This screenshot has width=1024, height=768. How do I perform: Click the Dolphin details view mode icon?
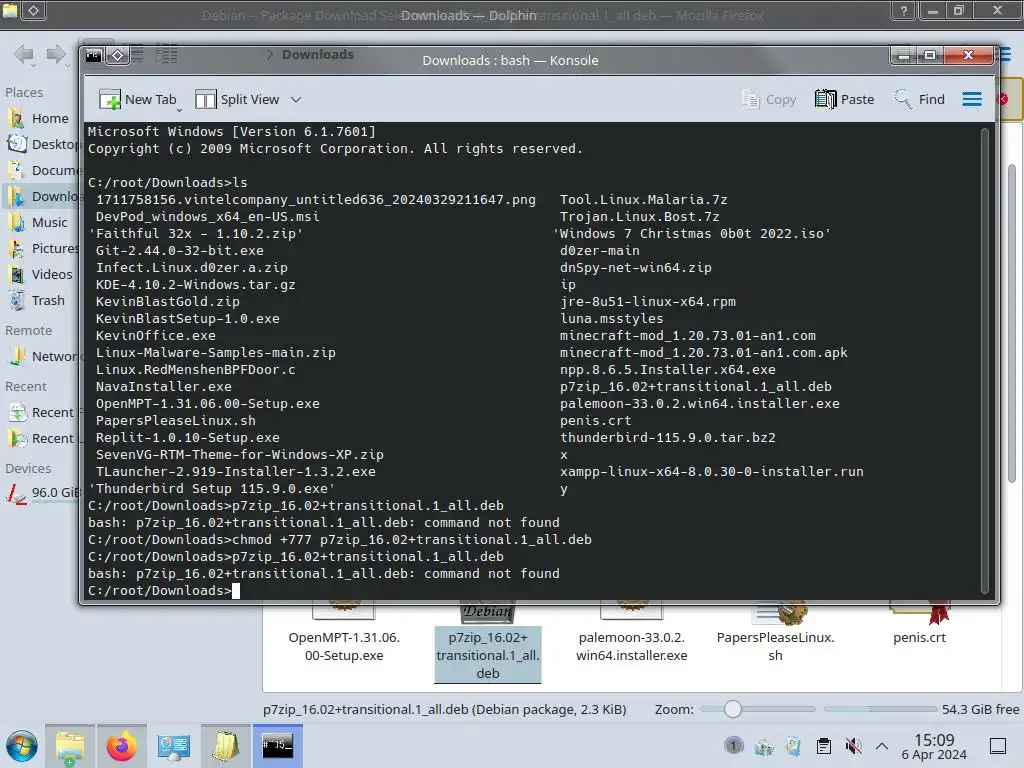(167, 55)
